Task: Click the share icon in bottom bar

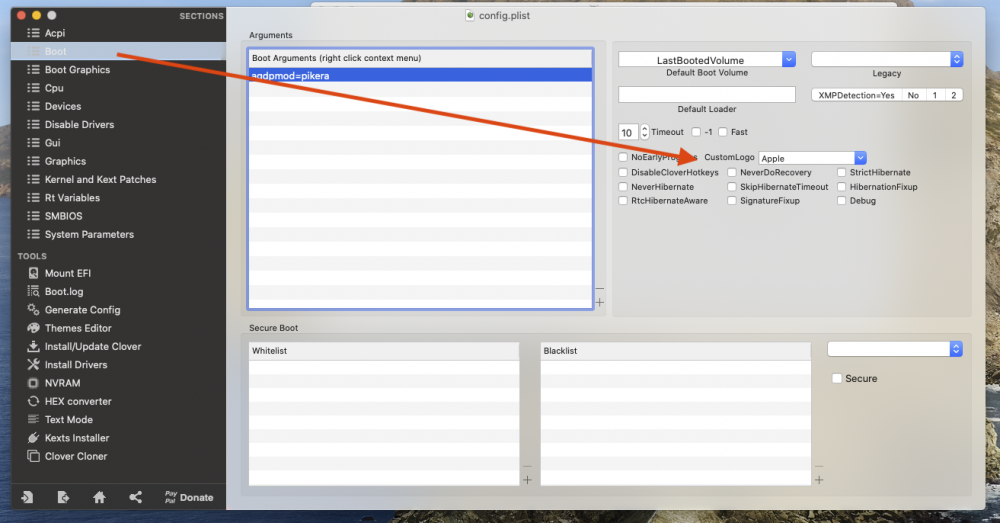Action: pos(135,497)
